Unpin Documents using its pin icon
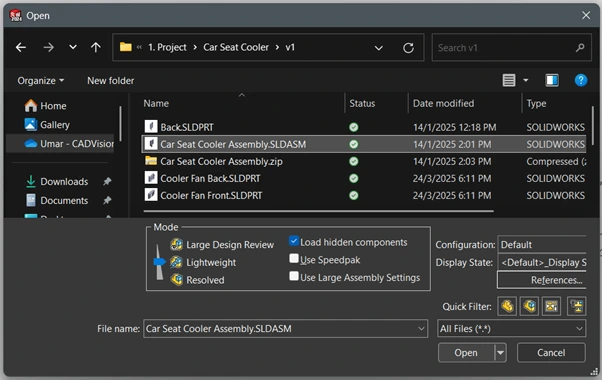602x380 pixels. tap(107, 200)
